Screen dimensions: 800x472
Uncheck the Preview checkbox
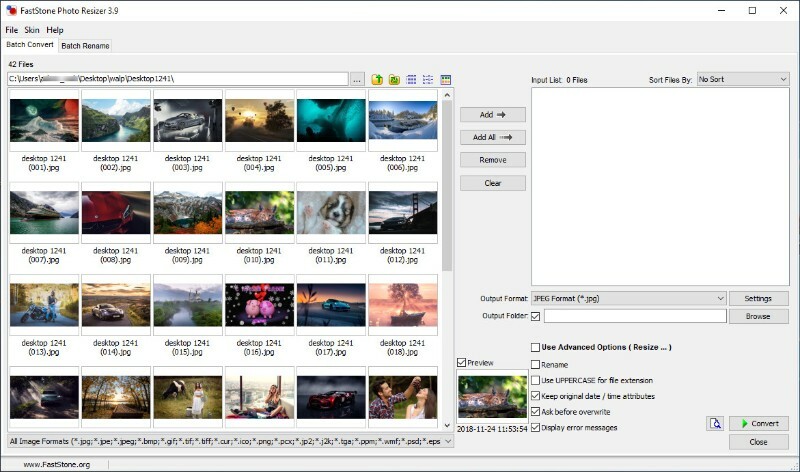(x=461, y=362)
